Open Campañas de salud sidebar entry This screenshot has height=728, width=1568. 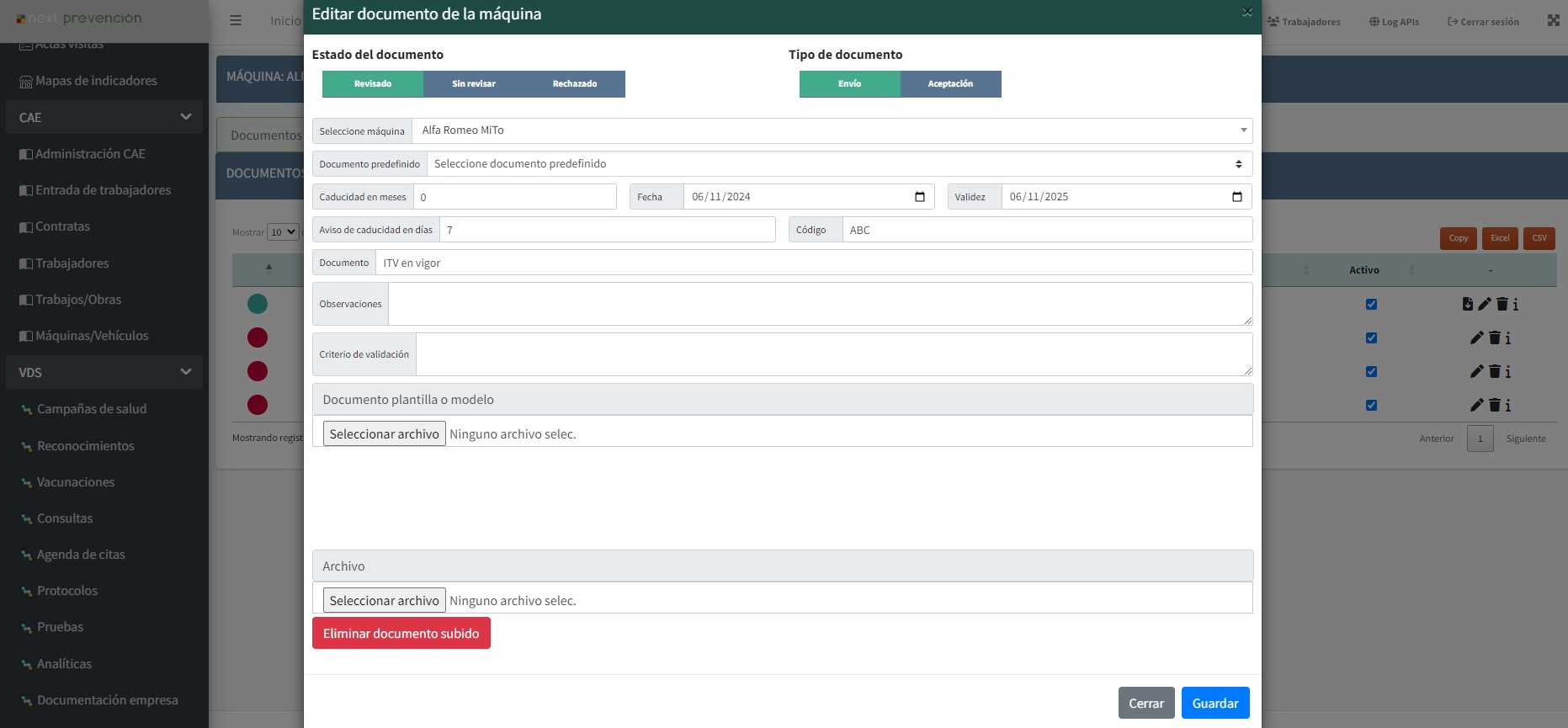tap(91, 409)
